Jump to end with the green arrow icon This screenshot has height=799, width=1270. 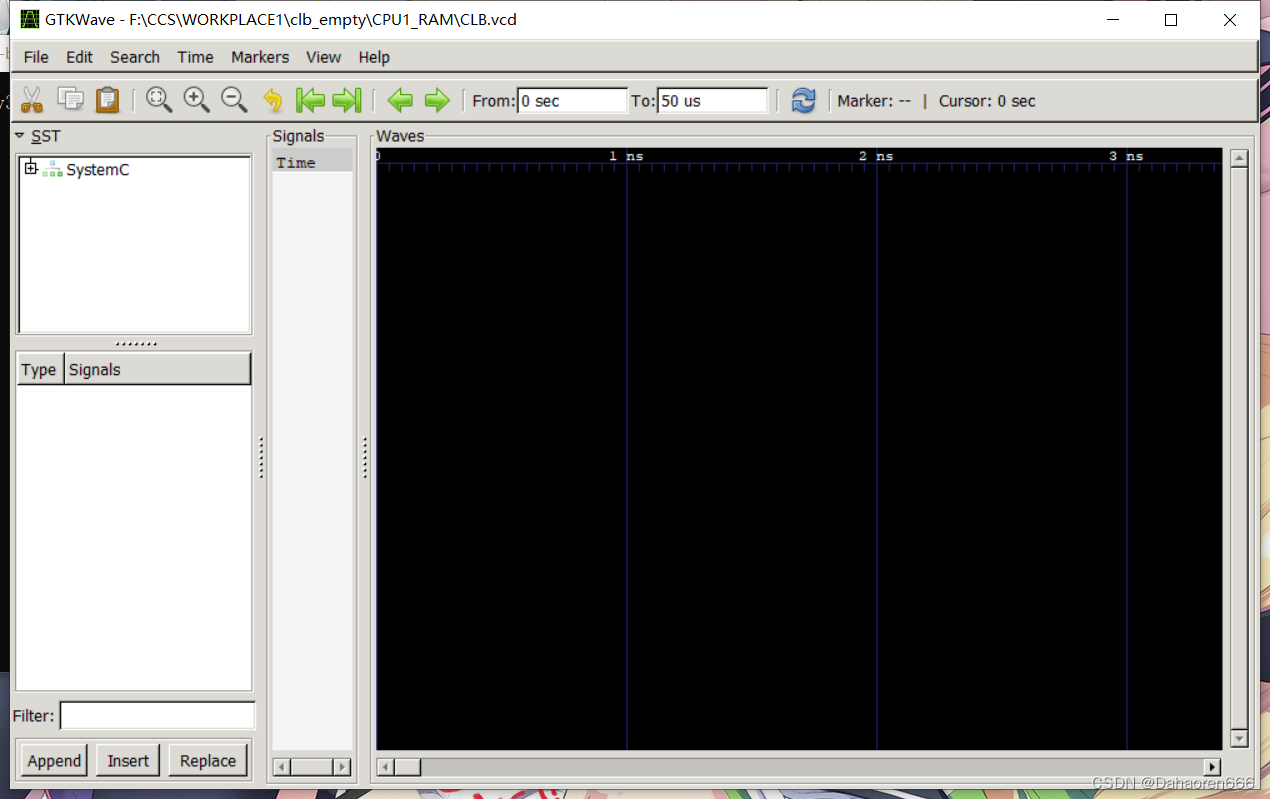(x=347, y=99)
